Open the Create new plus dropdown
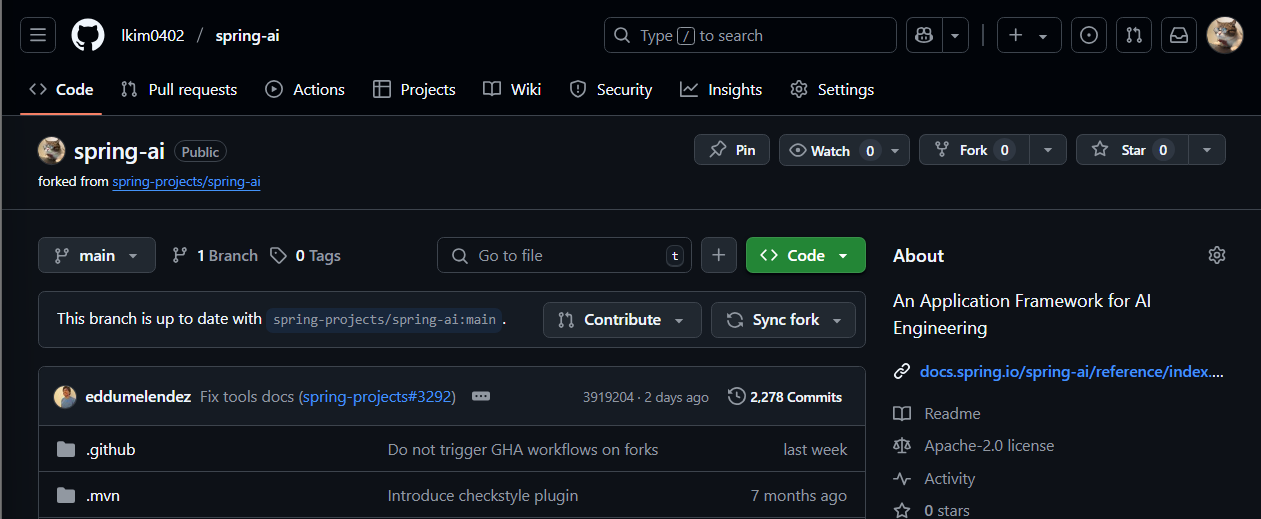 point(1029,35)
